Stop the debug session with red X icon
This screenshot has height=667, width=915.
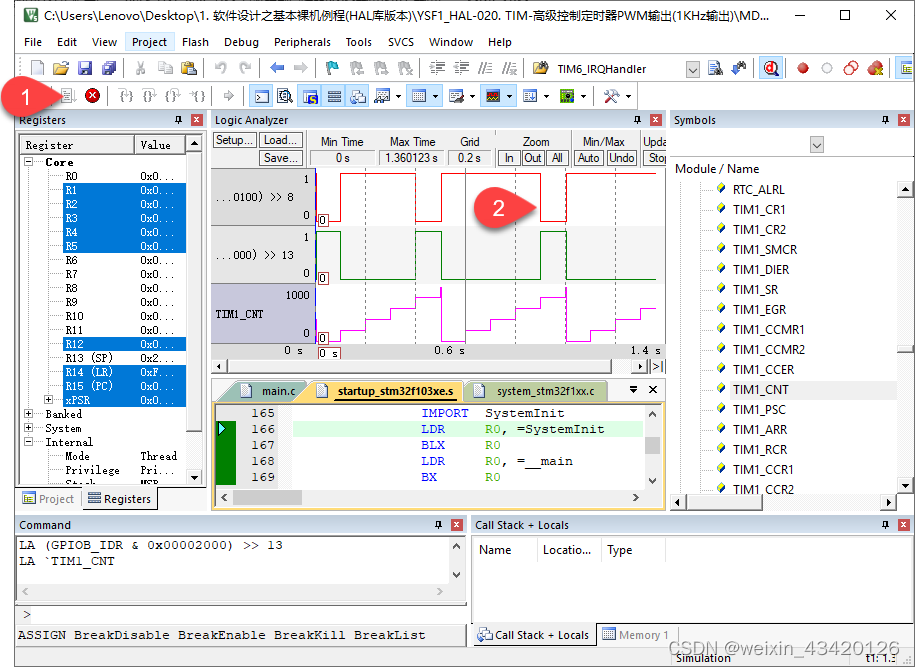(90, 96)
